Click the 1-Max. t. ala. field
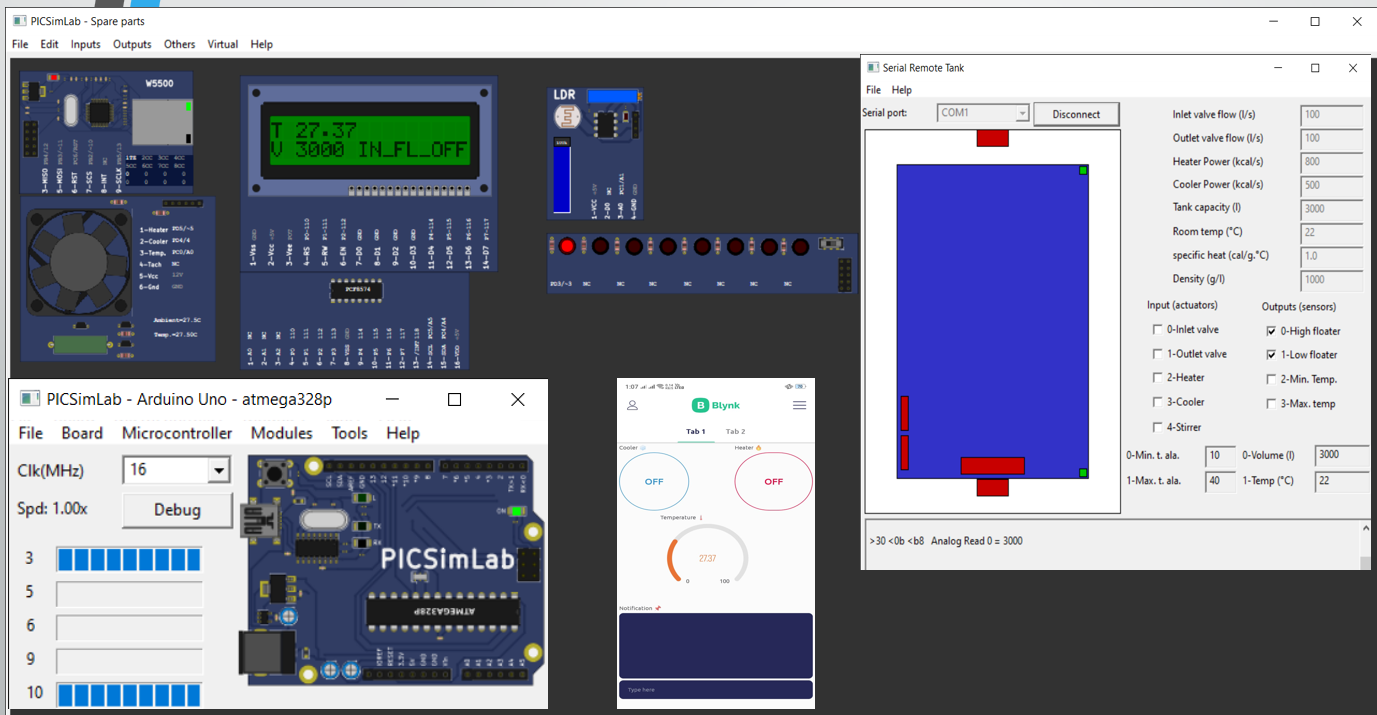The height and width of the screenshot is (715, 1377). click(x=1221, y=480)
